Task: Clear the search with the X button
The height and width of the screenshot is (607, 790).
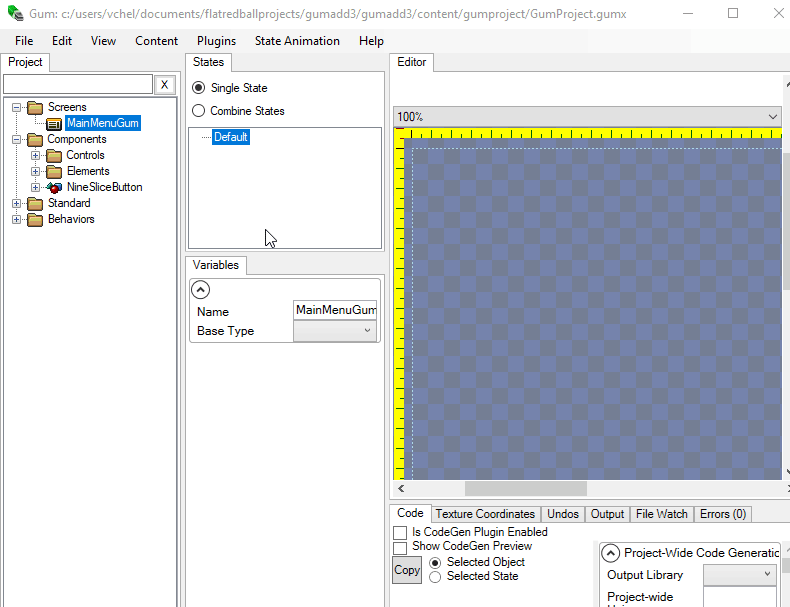Action: 166,85
